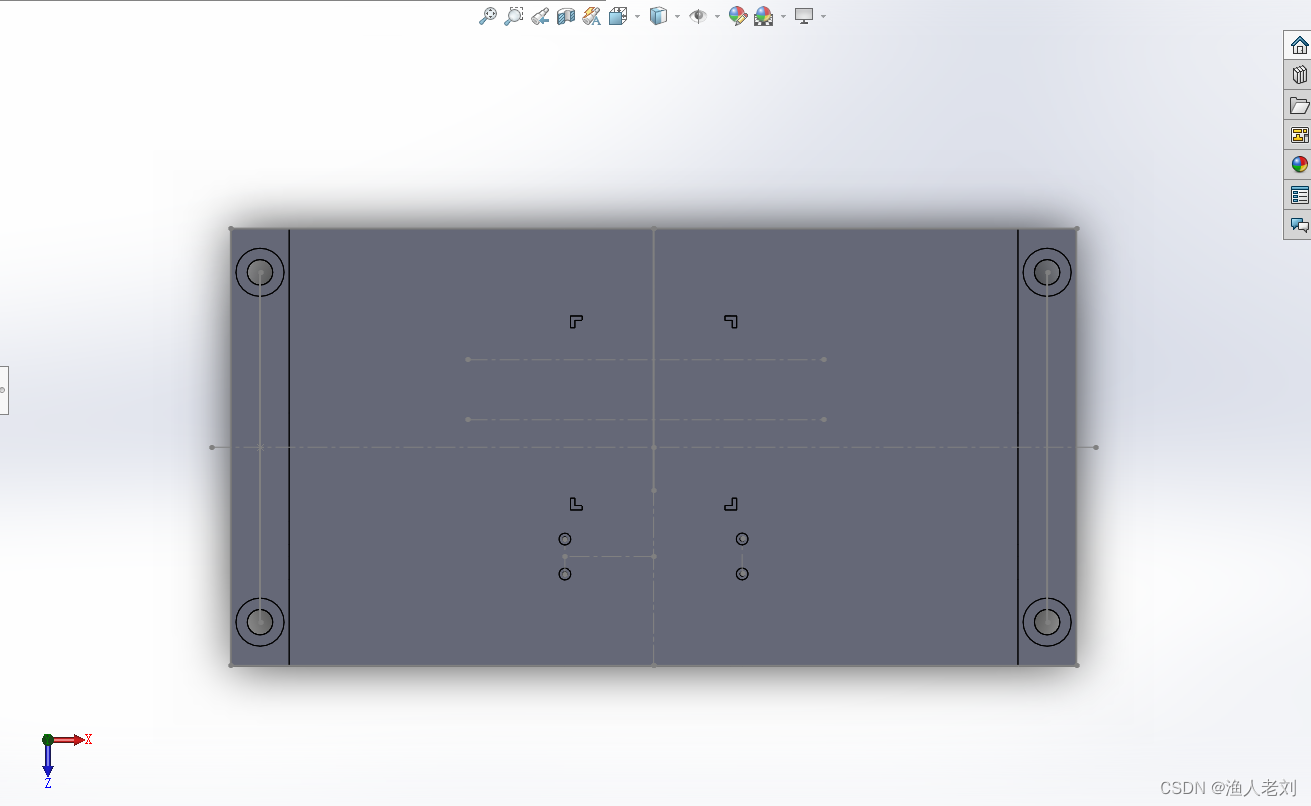1311x806 pixels.
Task: Click the green origin ball of triad
Action: (47, 740)
